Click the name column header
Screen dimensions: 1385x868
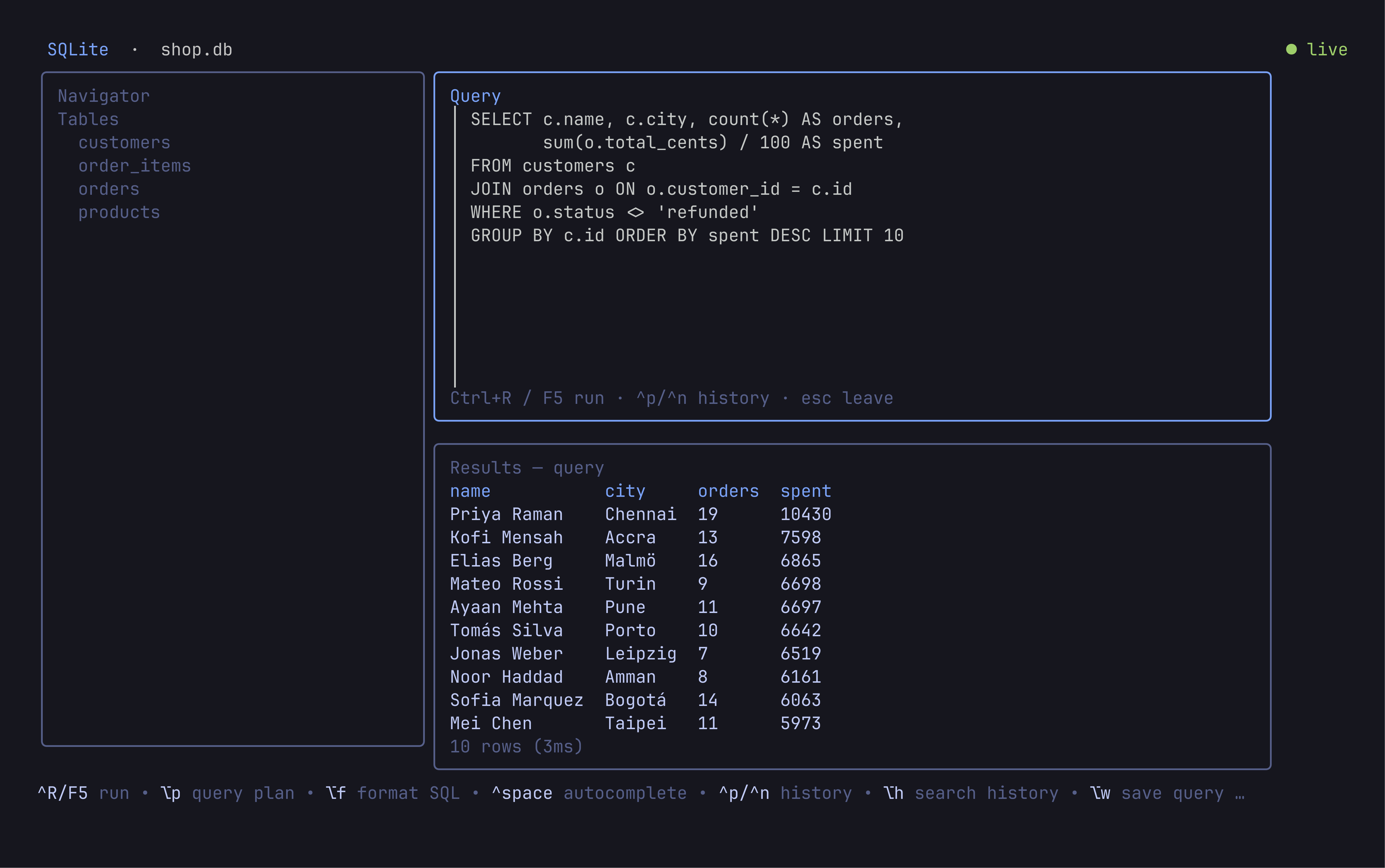470,491
